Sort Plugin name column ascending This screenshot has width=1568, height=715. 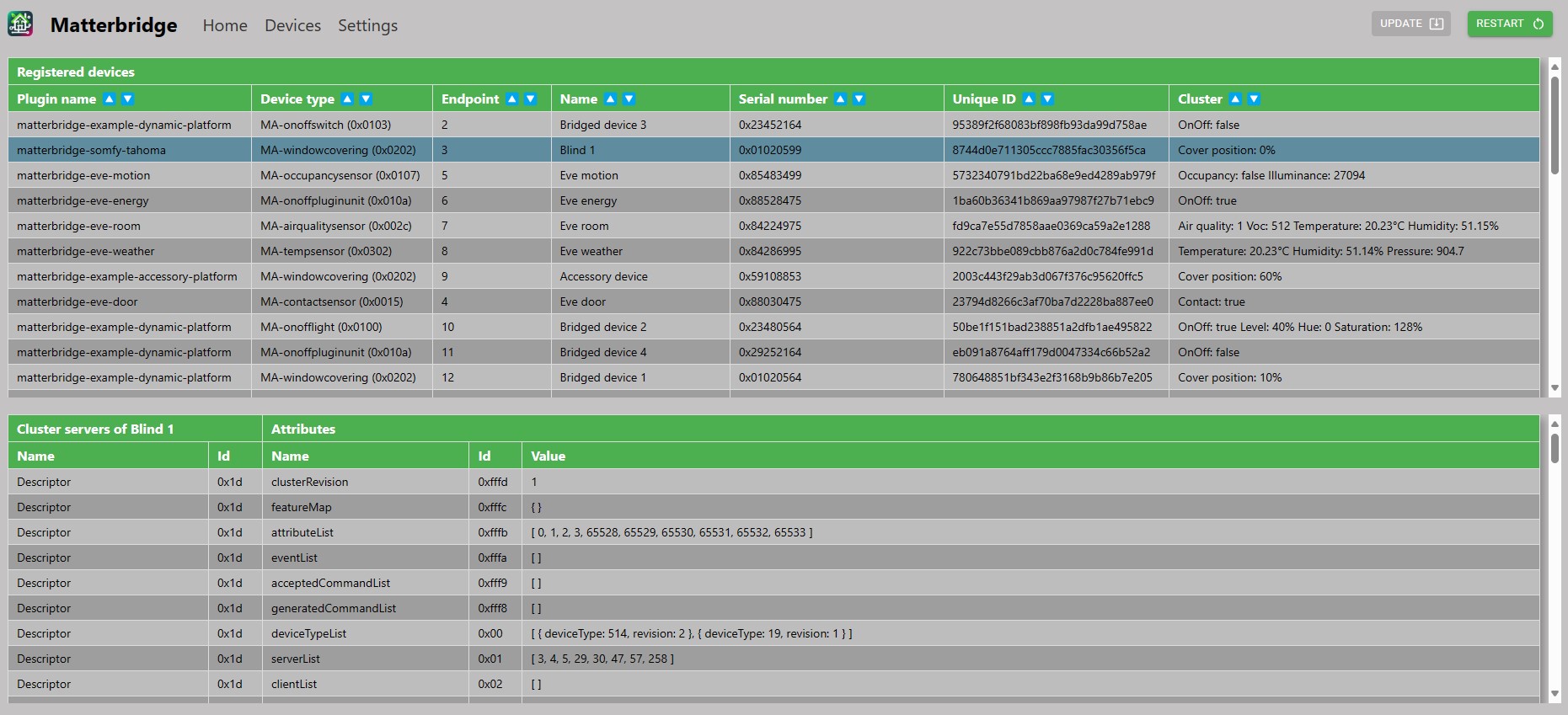tap(110, 99)
